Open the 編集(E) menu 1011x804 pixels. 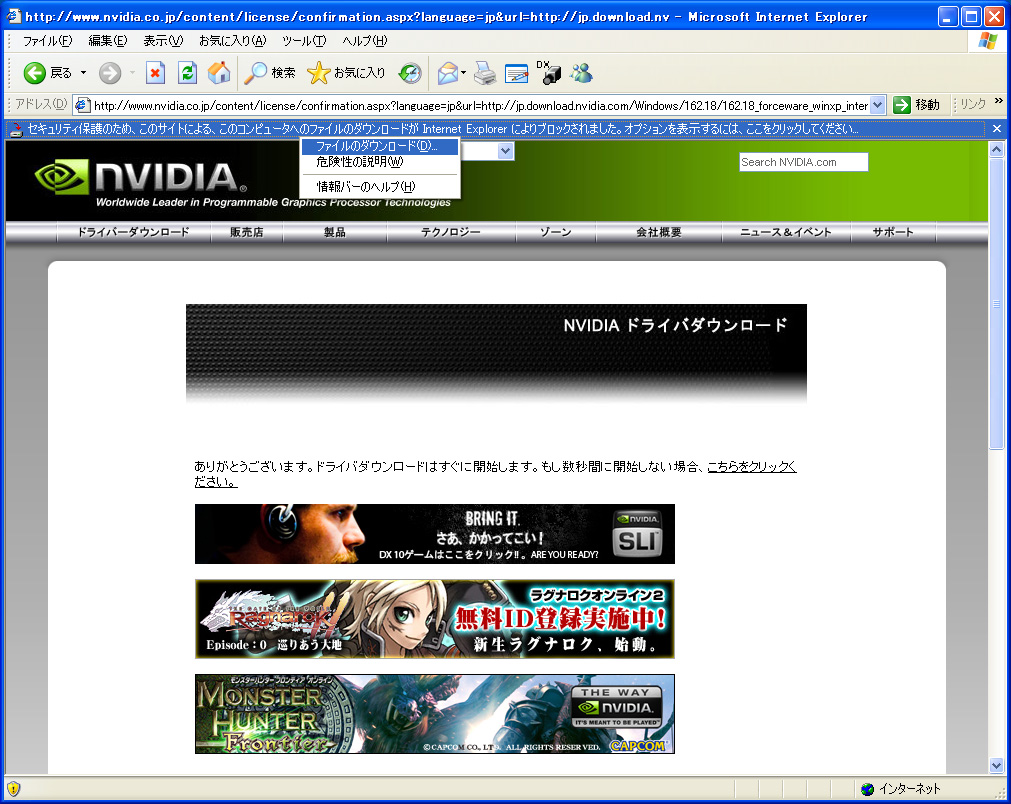[108, 41]
